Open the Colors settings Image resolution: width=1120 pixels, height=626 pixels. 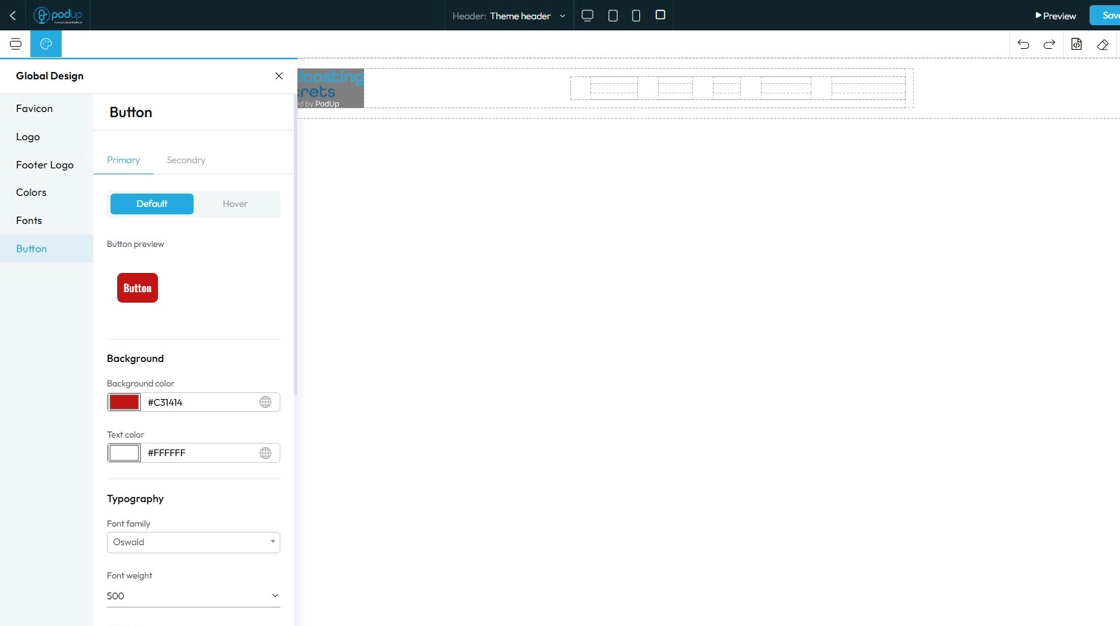coord(46,192)
